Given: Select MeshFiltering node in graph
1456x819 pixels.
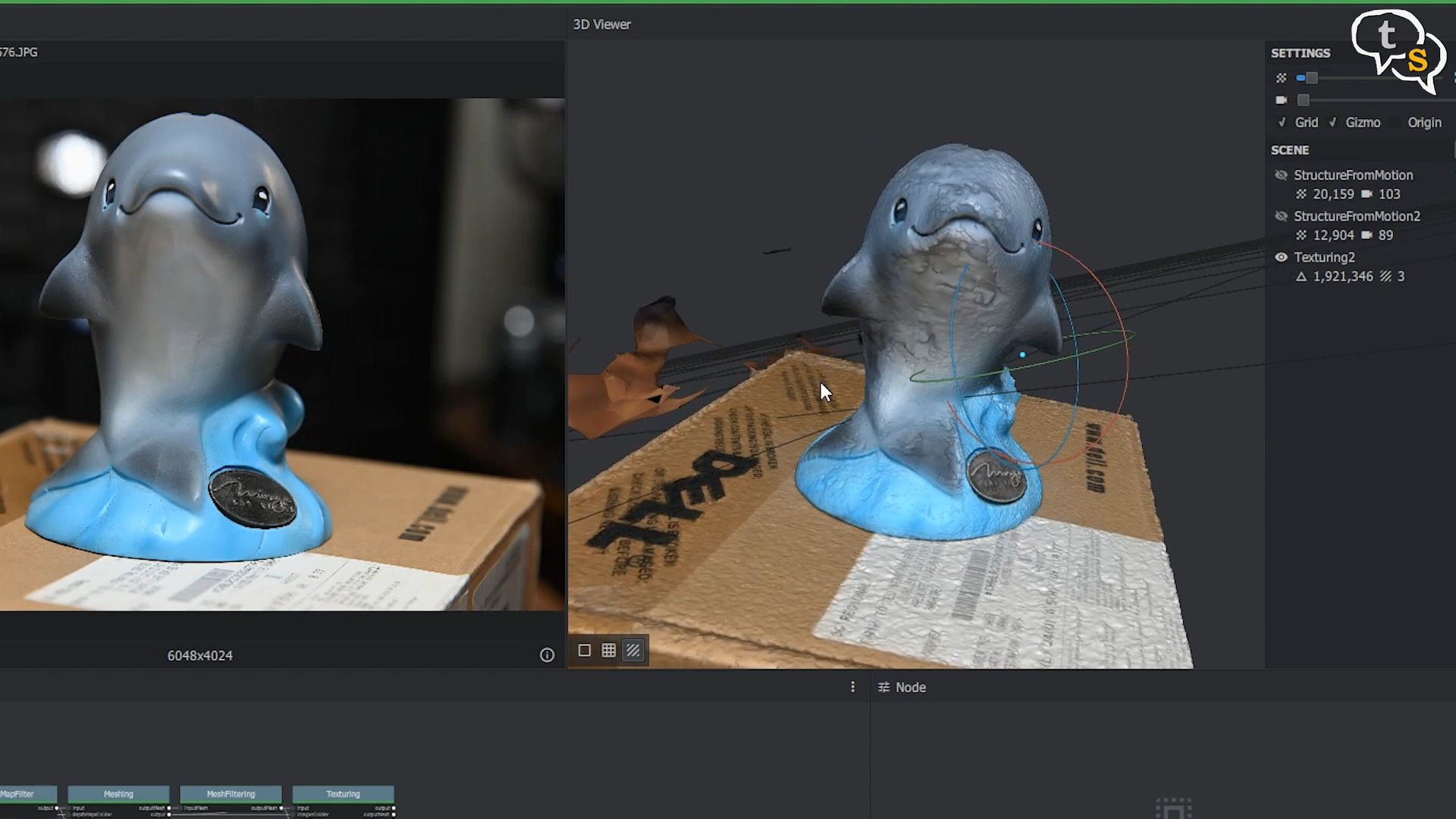Looking at the screenshot, I should pos(231,794).
